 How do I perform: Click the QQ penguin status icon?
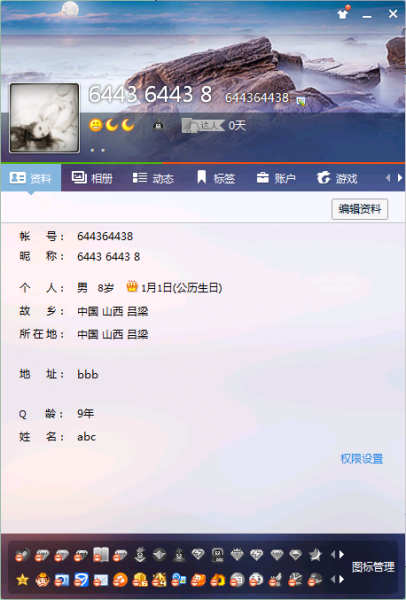pos(158,125)
